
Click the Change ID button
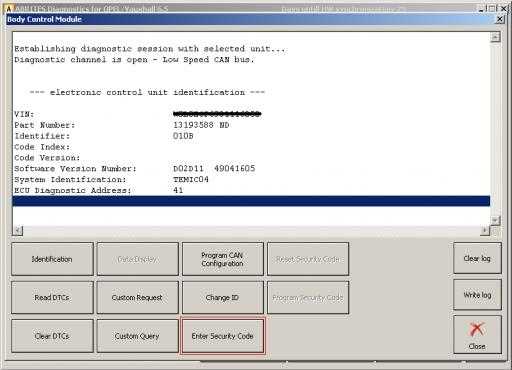[x=223, y=297]
